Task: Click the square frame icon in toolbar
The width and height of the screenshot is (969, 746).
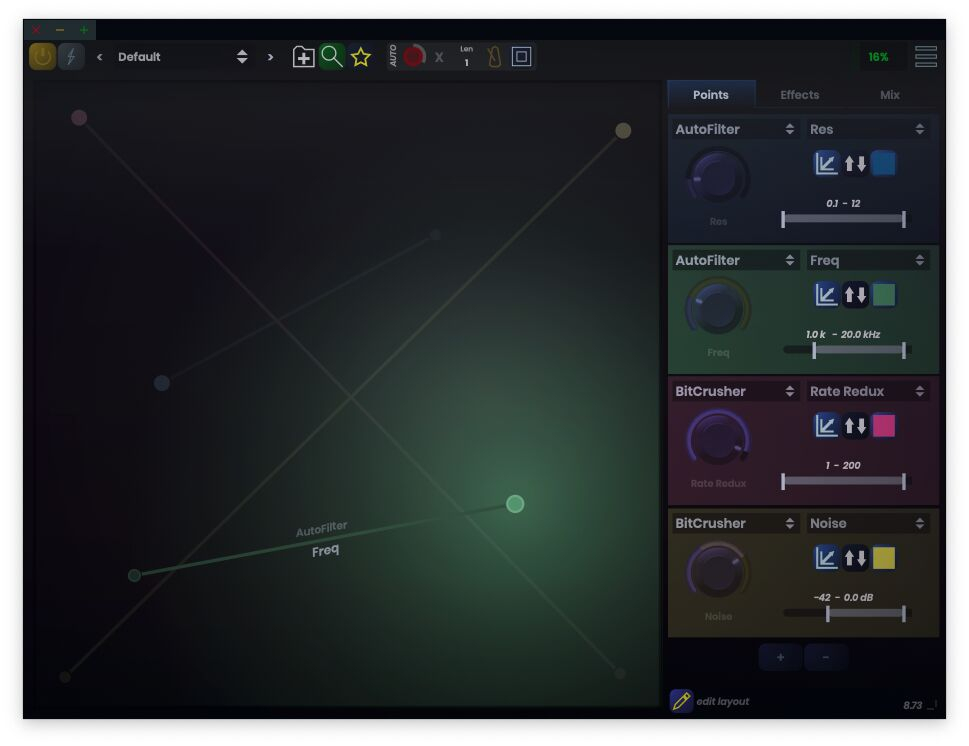Action: tap(521, 57)
